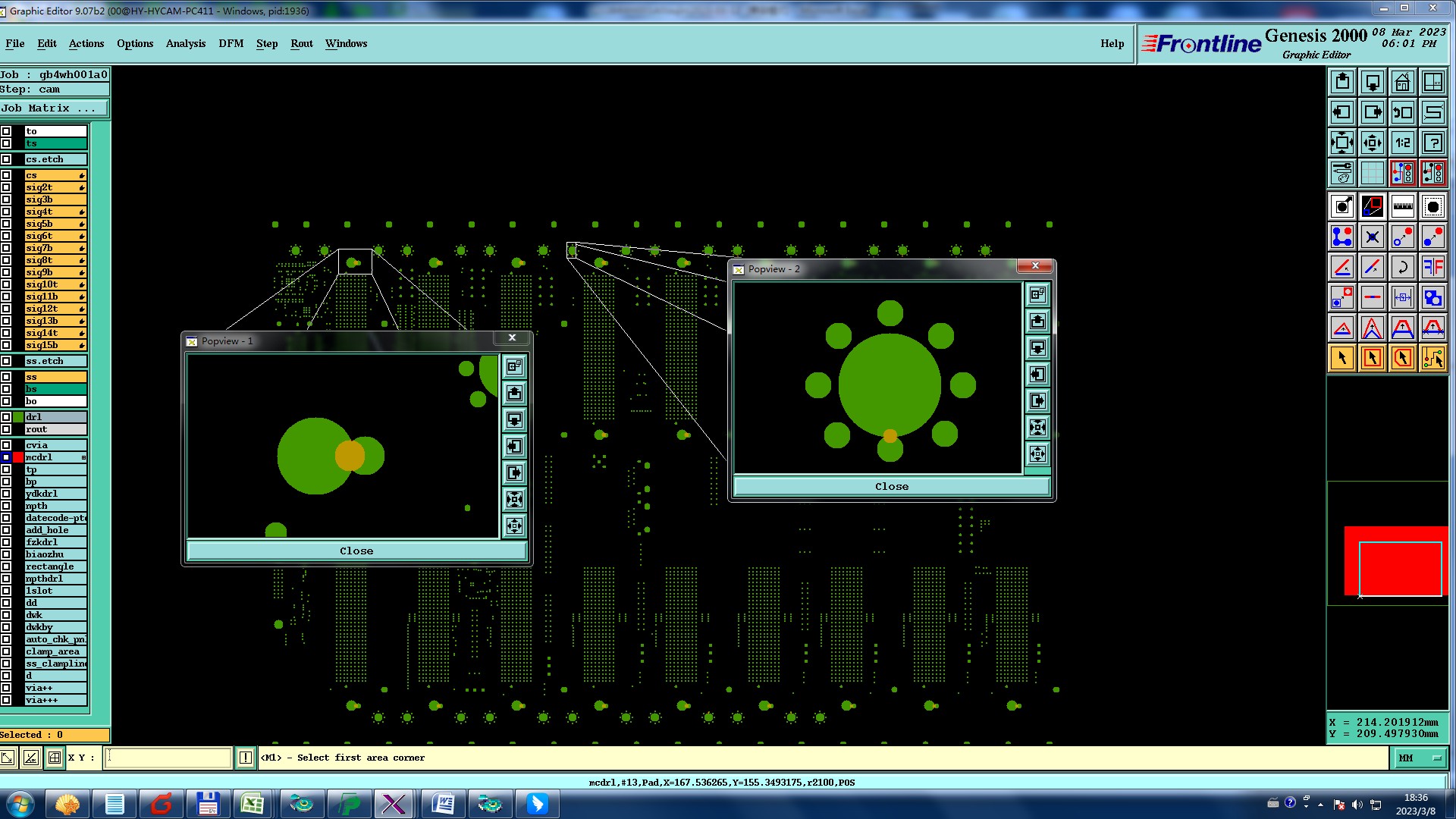Toggle checkbox for the drl layer

[6, 417]
